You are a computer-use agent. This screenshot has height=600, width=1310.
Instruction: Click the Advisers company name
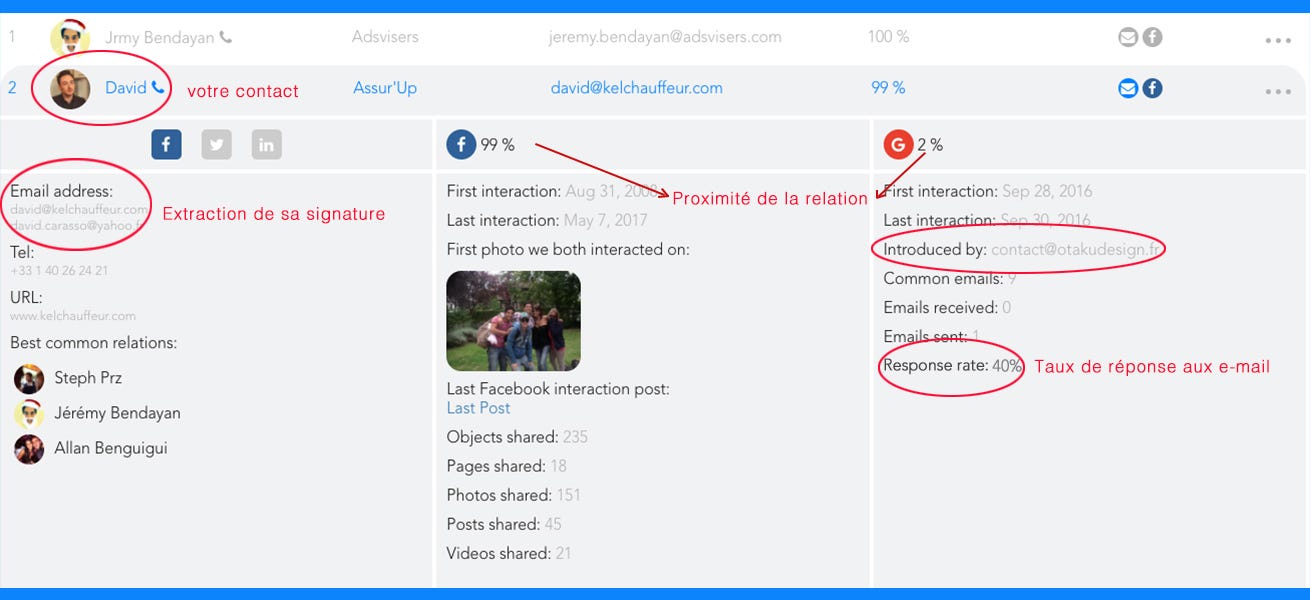pos(385,37)
